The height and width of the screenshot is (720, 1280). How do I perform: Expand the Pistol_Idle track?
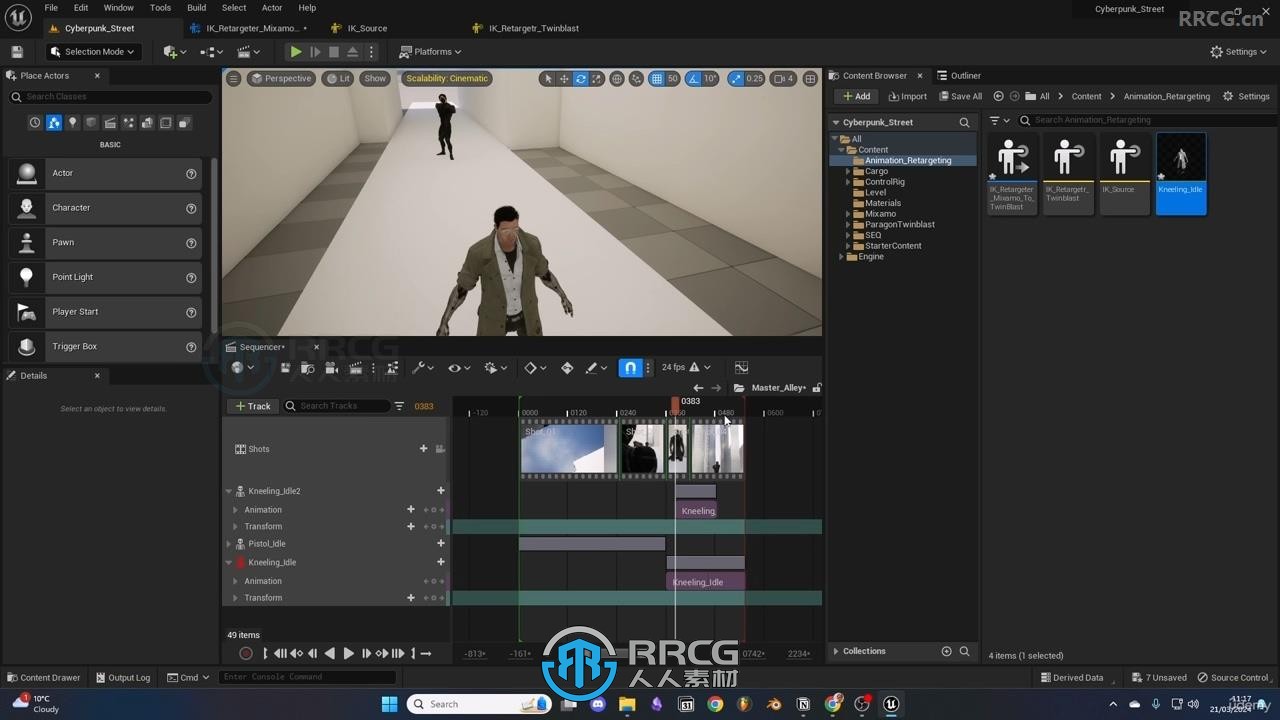(x=228, y=544)
